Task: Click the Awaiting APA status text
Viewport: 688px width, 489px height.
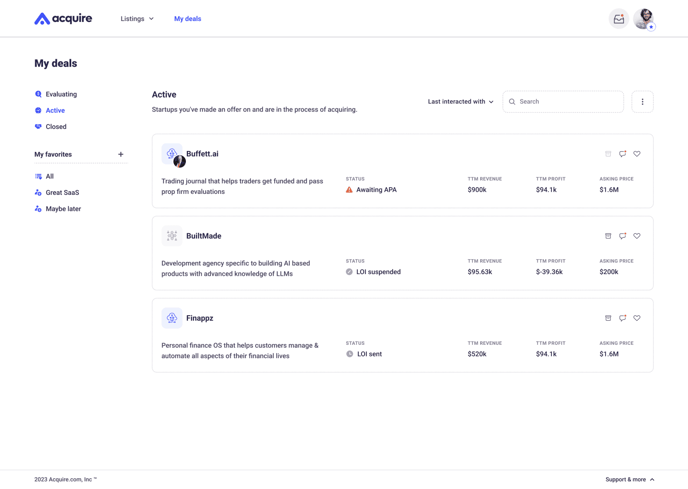Action: pos(376,190)
